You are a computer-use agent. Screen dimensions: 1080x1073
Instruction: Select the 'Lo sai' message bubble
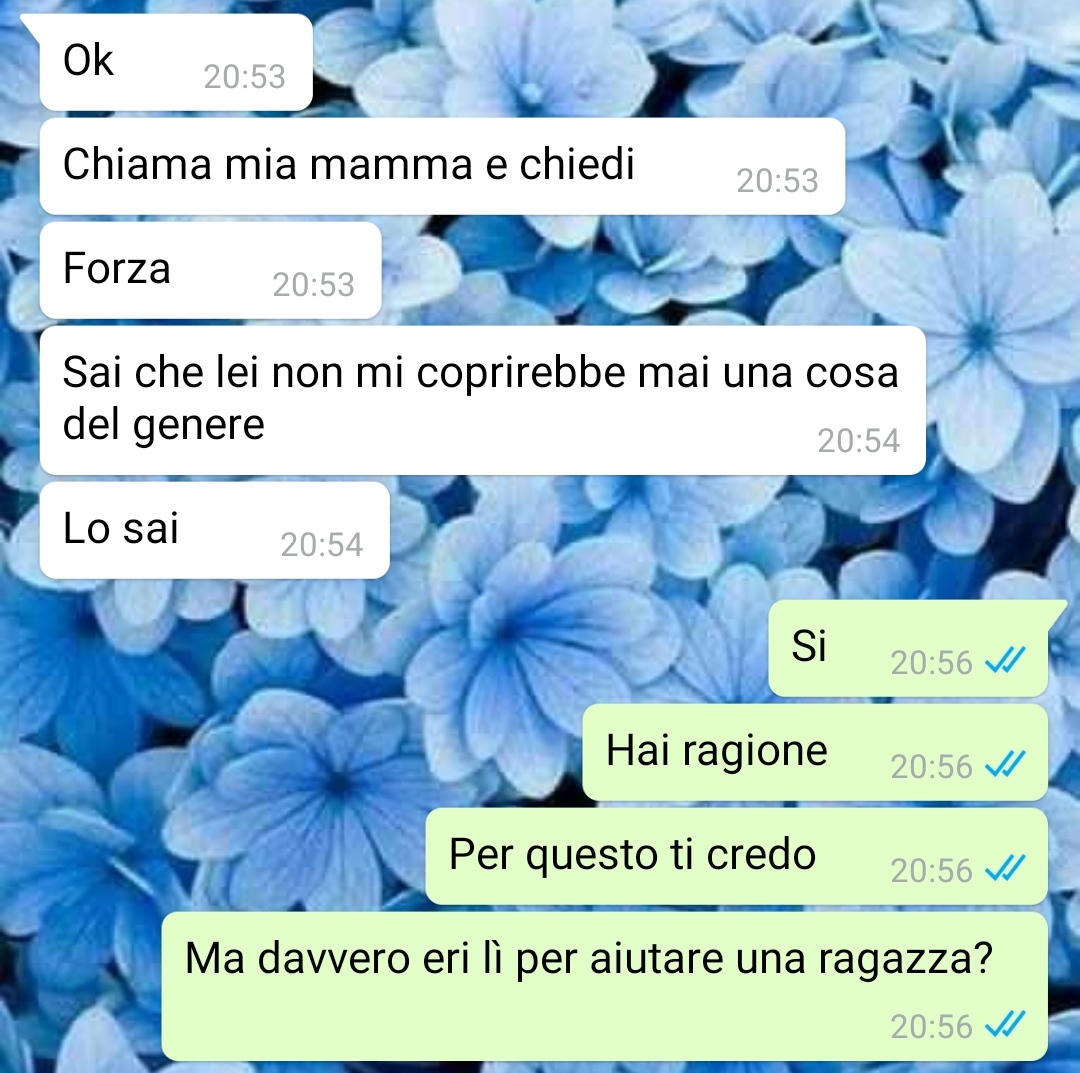point(215,530)
